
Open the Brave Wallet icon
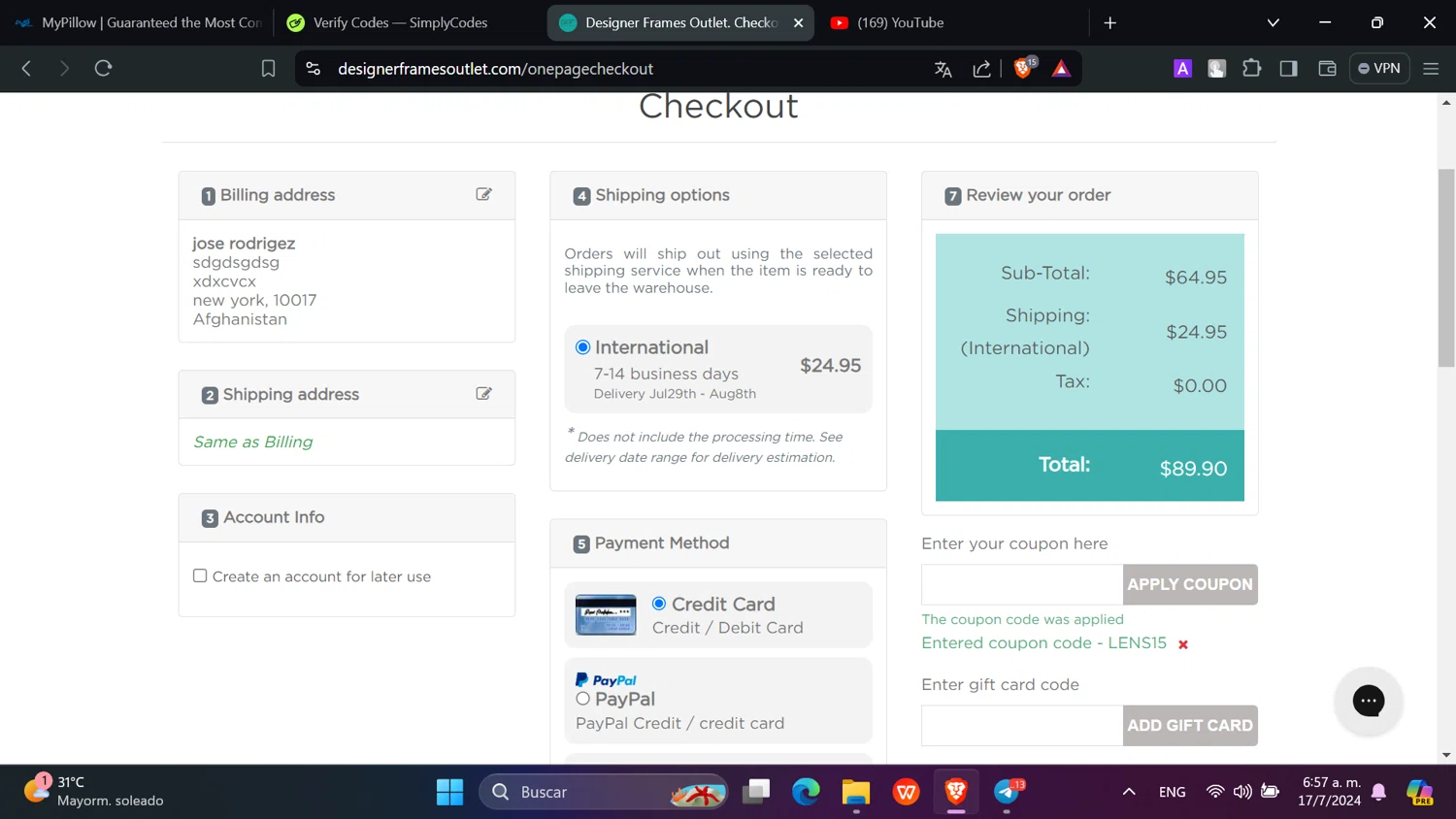(x=1327, y=68)
